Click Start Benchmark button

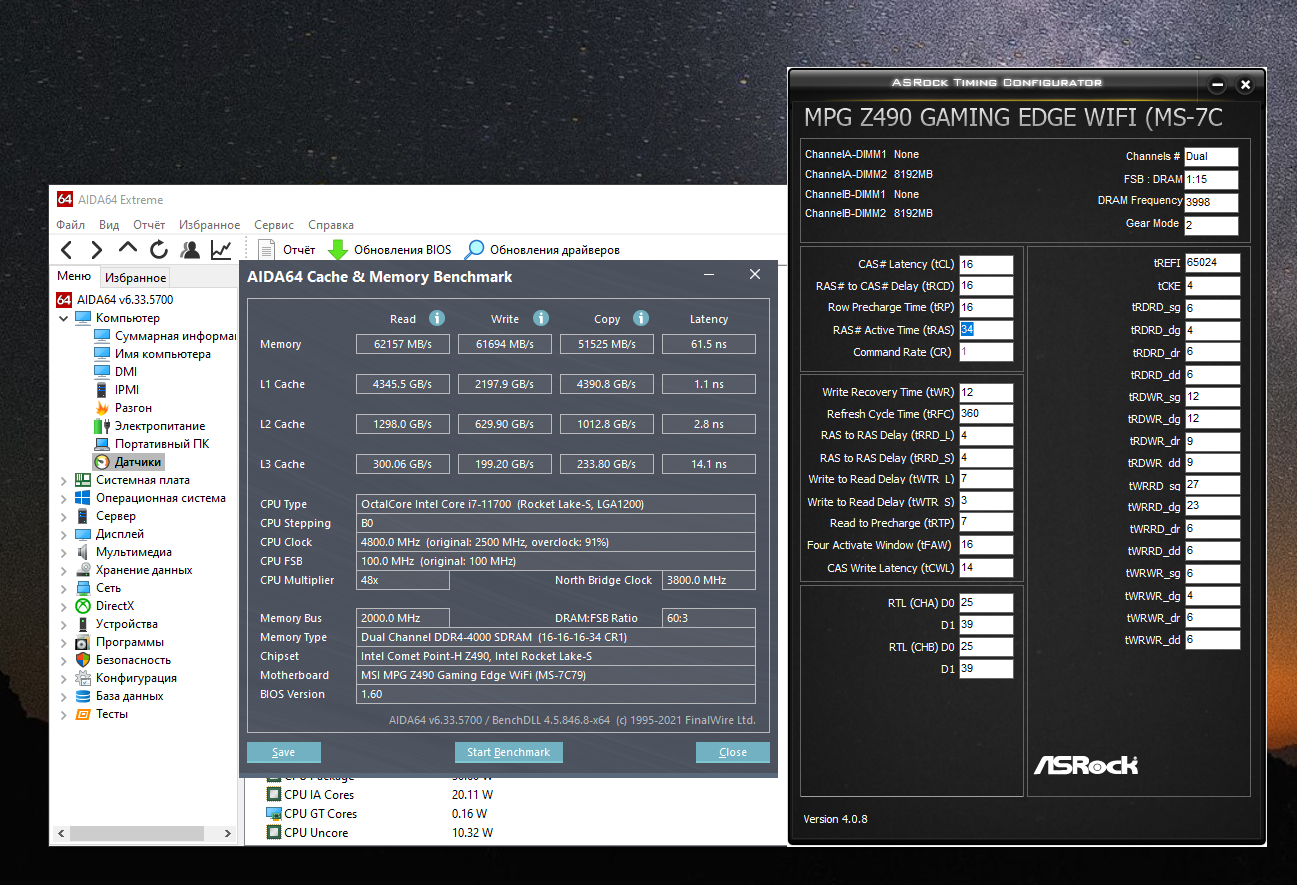(509, 752)
